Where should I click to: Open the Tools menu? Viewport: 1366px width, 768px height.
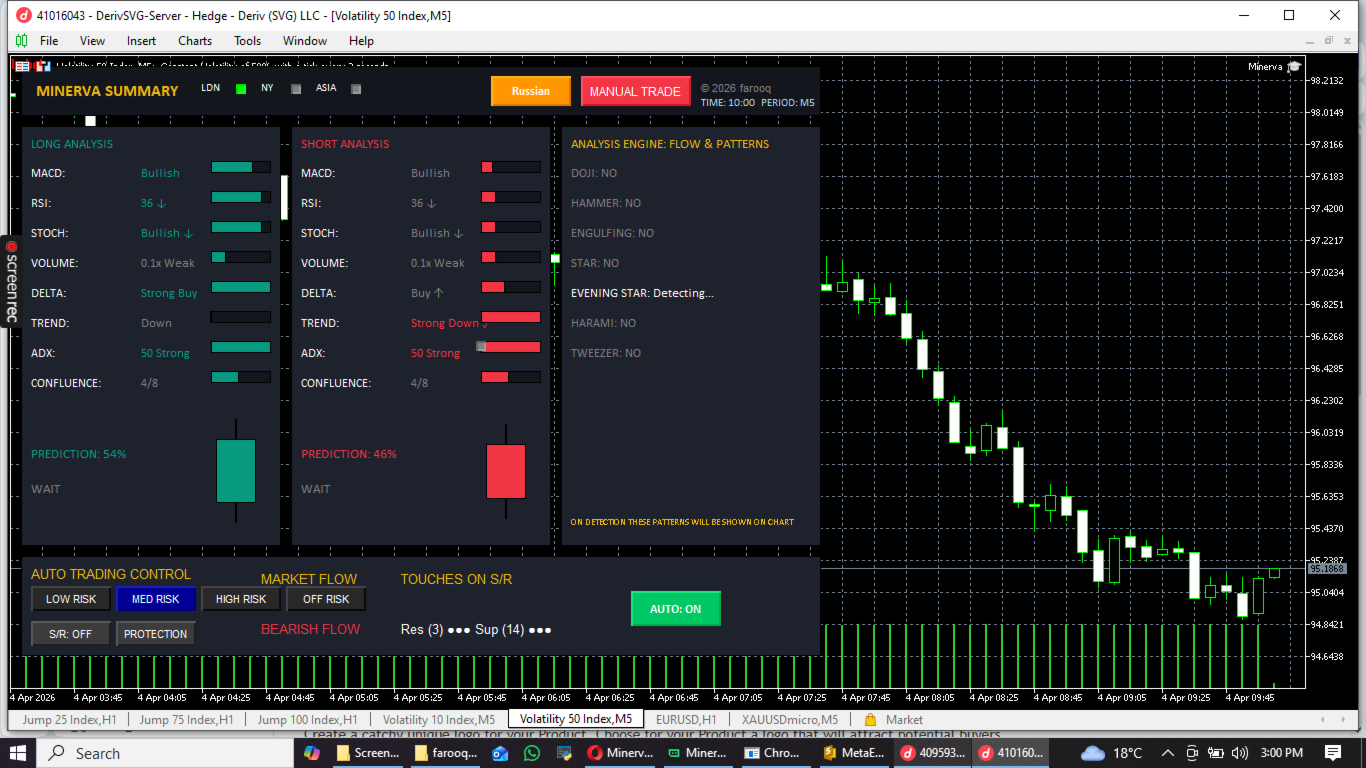tap(247, 41)
